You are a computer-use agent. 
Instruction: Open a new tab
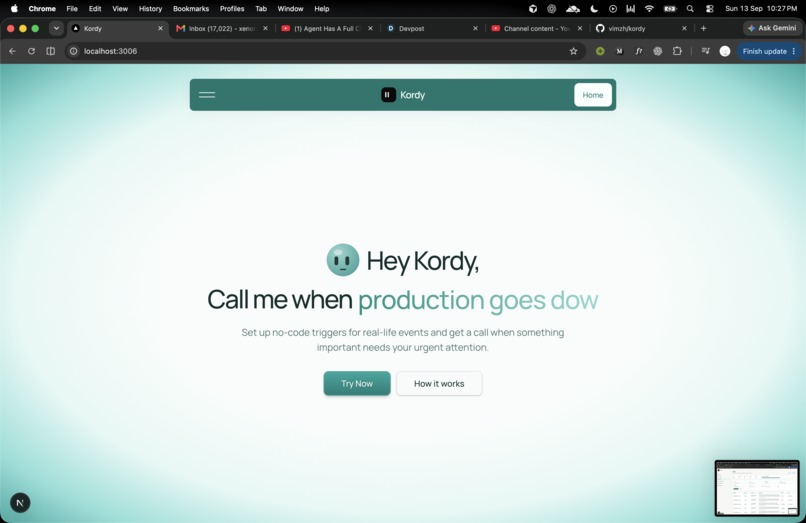[x=703, y=28]
